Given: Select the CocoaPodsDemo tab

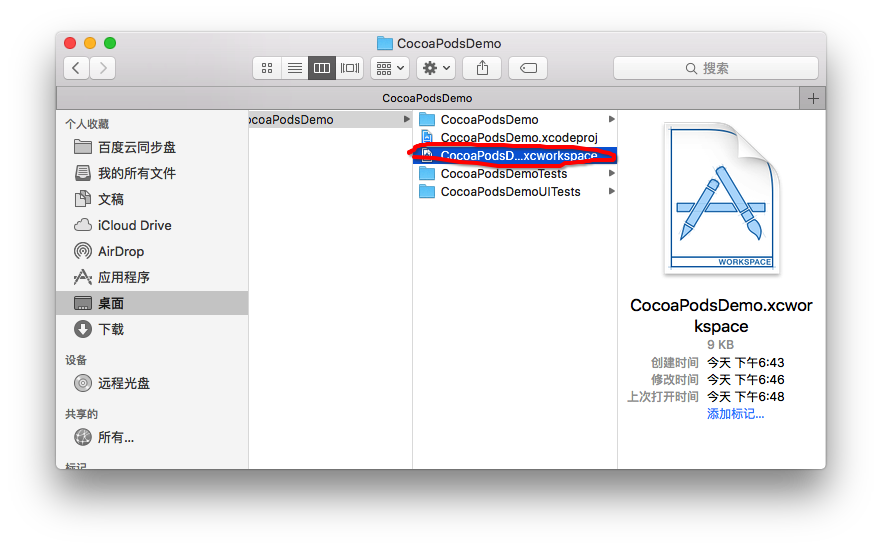Looking at the screenshot, I should [x=428, y=98].
